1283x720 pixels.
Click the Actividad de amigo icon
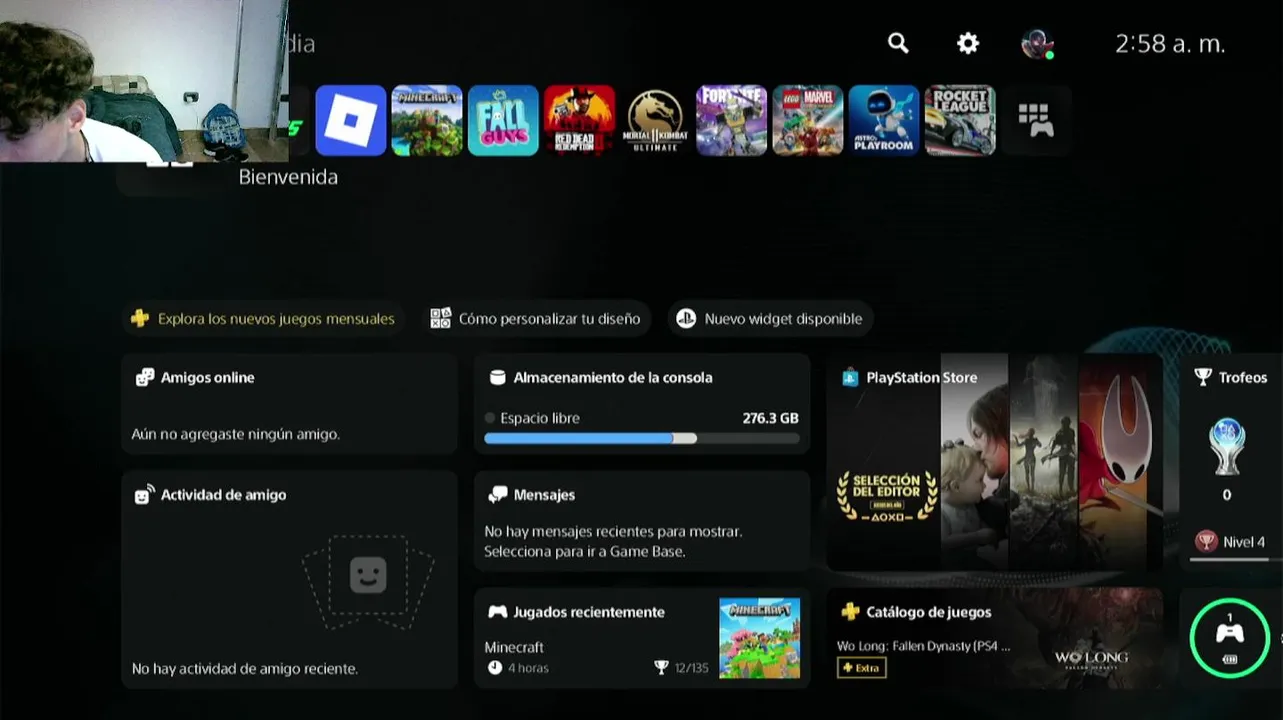tap(145, 494)
